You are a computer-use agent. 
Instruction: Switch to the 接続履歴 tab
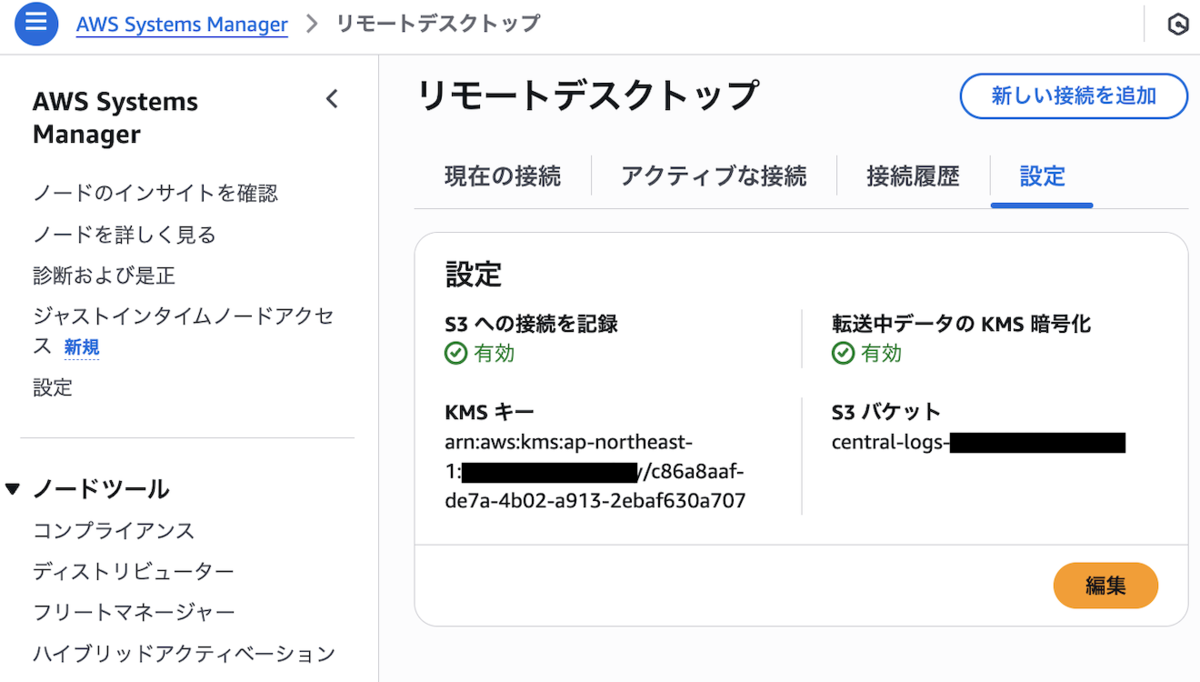click(x=913, y=177)
